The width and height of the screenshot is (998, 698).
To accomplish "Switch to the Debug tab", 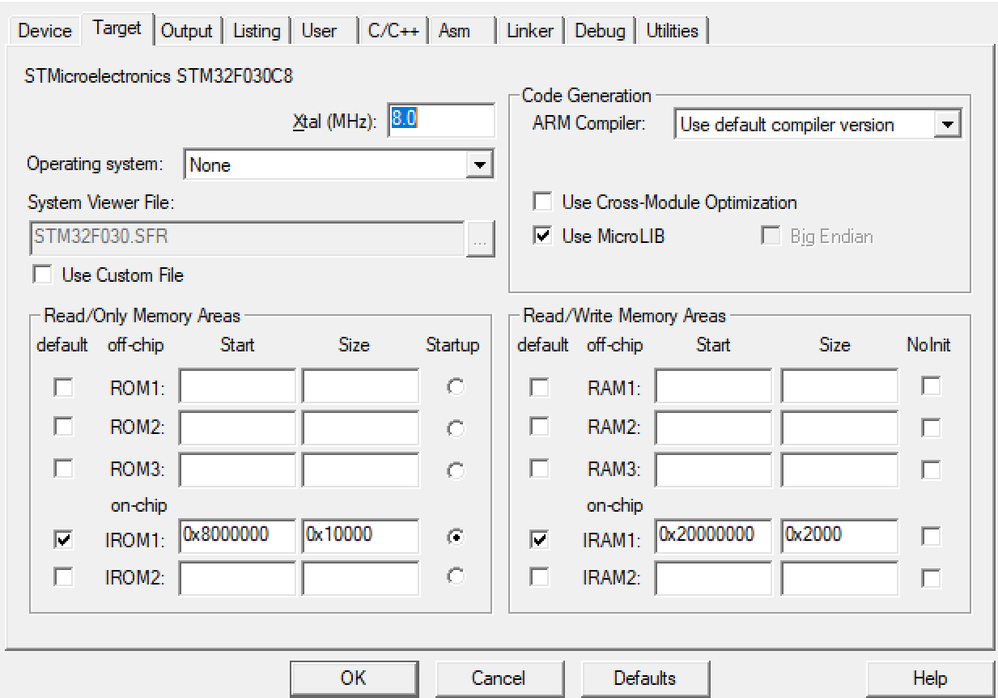I will click(600, 31).
